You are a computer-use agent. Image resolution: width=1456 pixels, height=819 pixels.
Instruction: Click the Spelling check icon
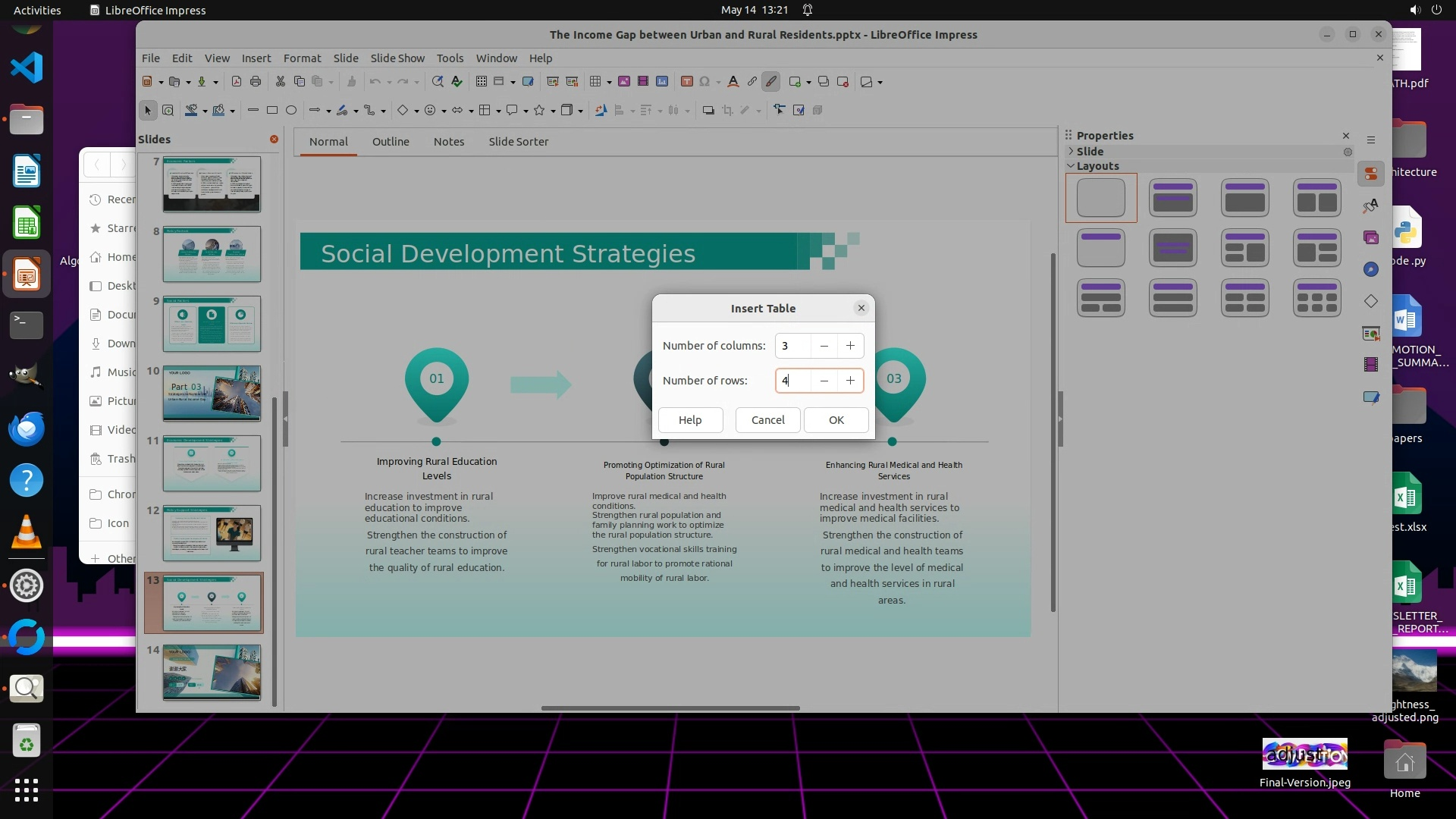tap(457, 82)
